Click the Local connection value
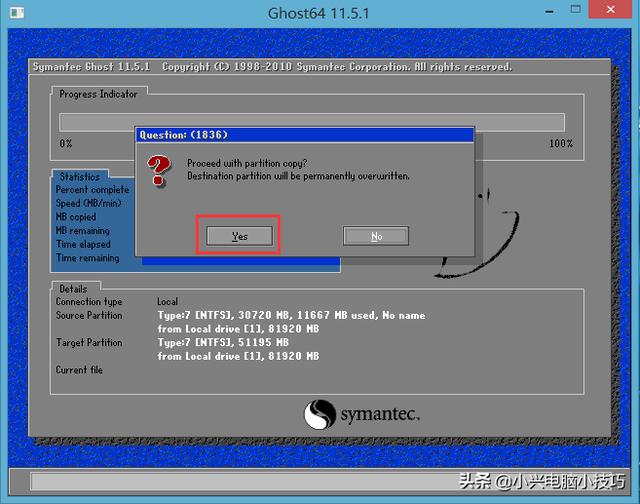Image resolution: width=640 pixels, height=504 pixels. click(x=167, y=302)
